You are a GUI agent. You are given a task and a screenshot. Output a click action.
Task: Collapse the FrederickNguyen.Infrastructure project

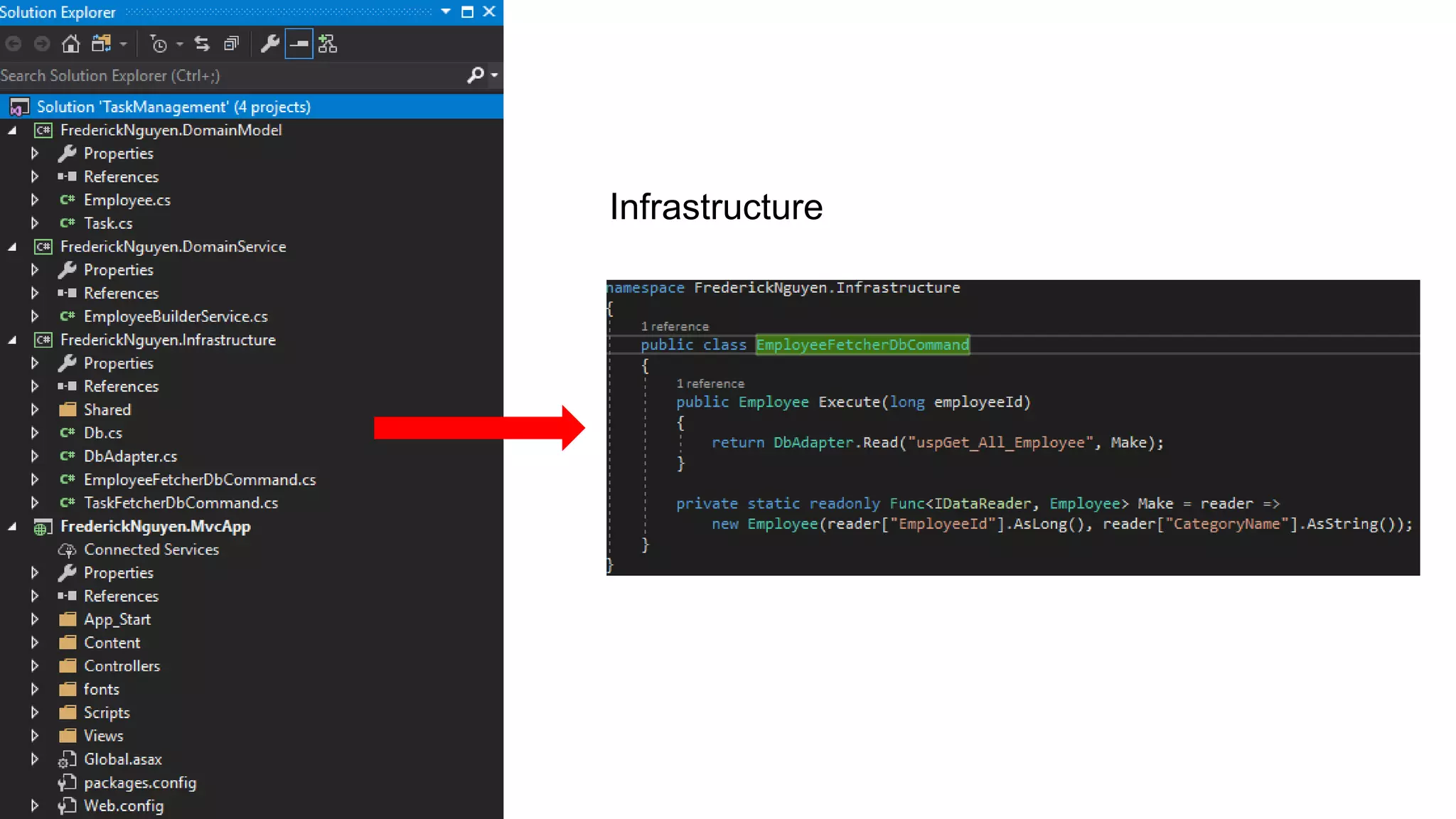point(12,340)
